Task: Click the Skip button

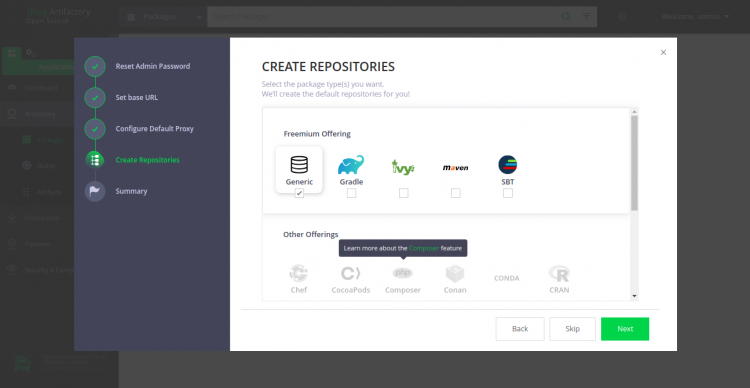Action: click(x=573, y=329)
